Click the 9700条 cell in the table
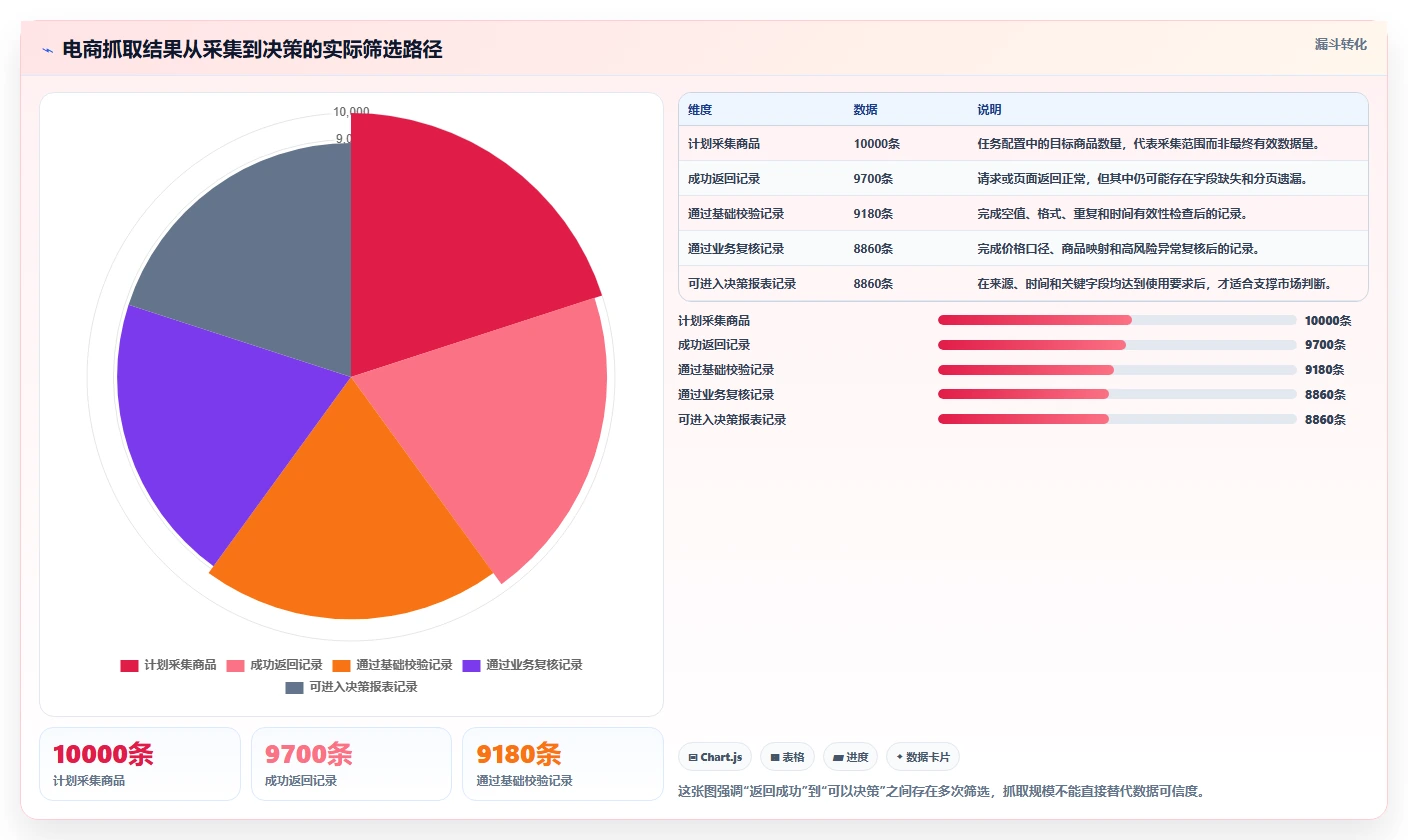The height and width of the screenshot is (840, 1408). (874, 179)
